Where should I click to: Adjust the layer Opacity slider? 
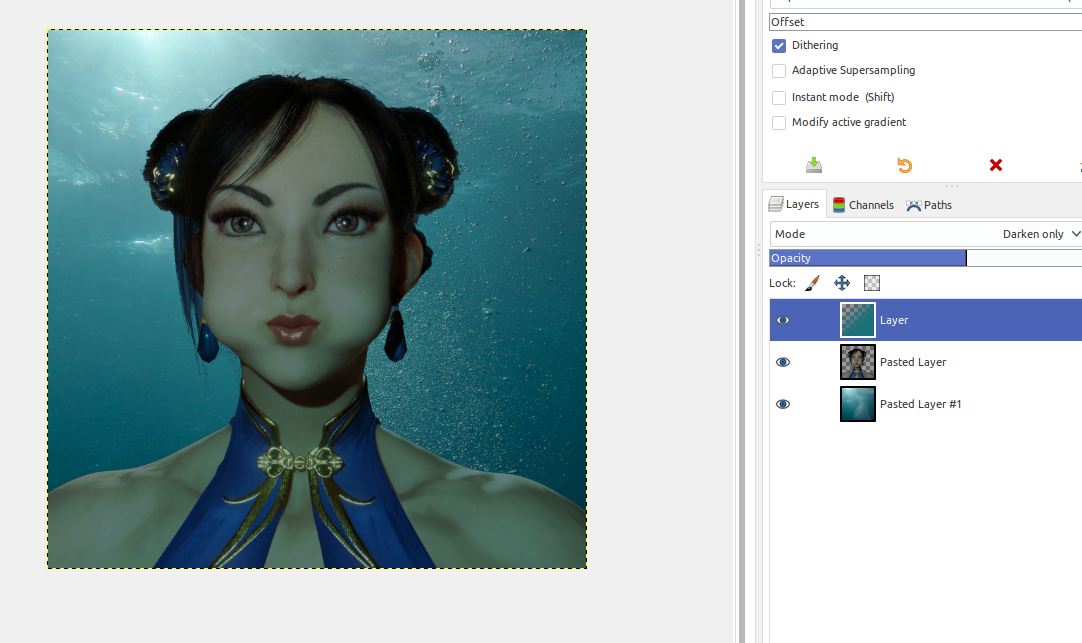tap(925, 258)
